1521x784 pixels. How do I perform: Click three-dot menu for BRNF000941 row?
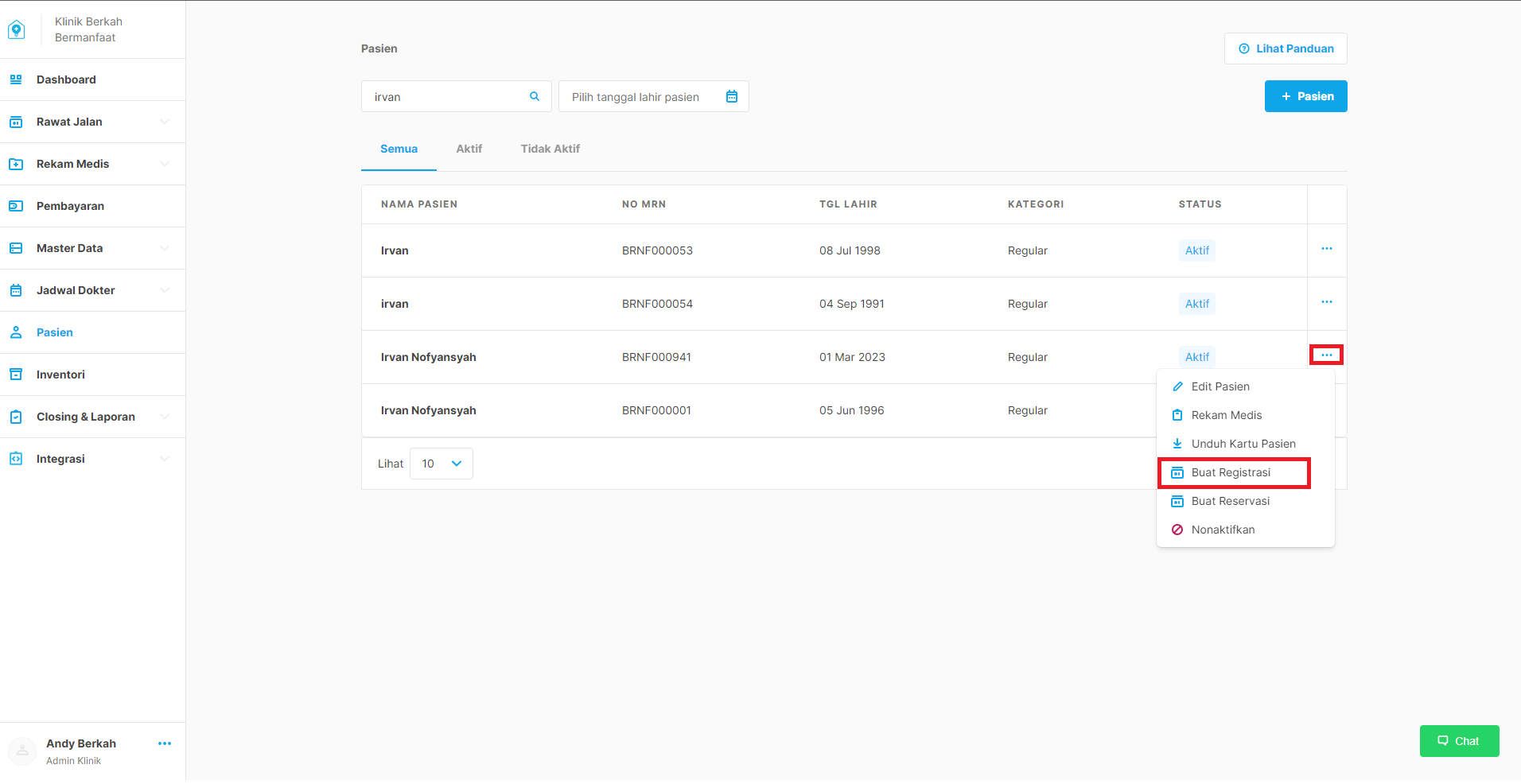1327,355
